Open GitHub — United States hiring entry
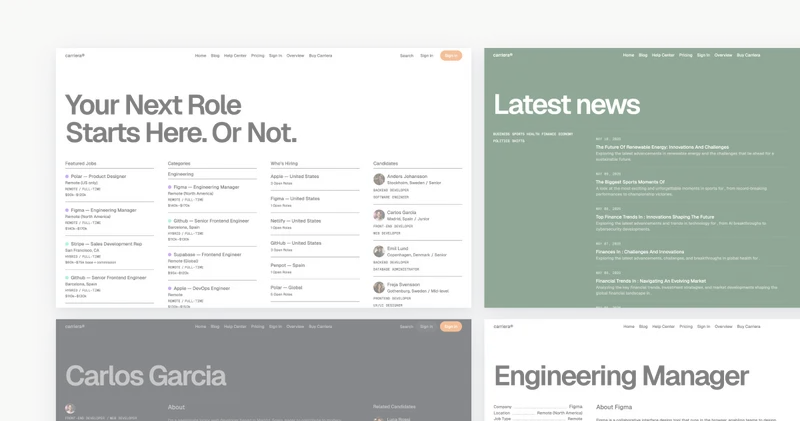800x421 pixels. click(296, 243)
